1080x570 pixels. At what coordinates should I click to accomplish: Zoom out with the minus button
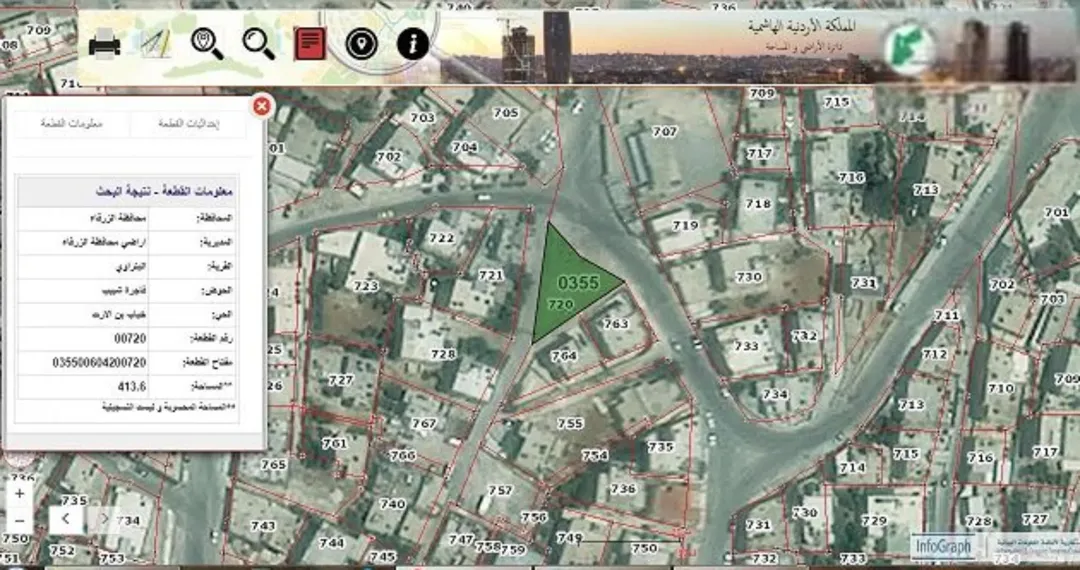coord(19,520)
